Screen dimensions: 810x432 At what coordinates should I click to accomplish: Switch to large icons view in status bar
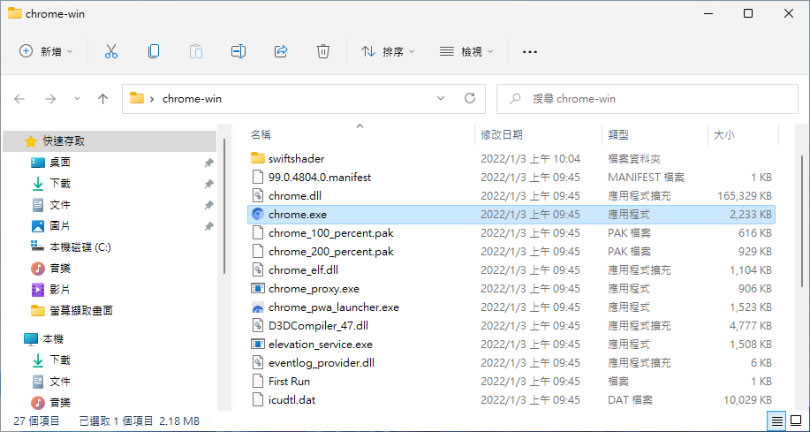[795, 421]
